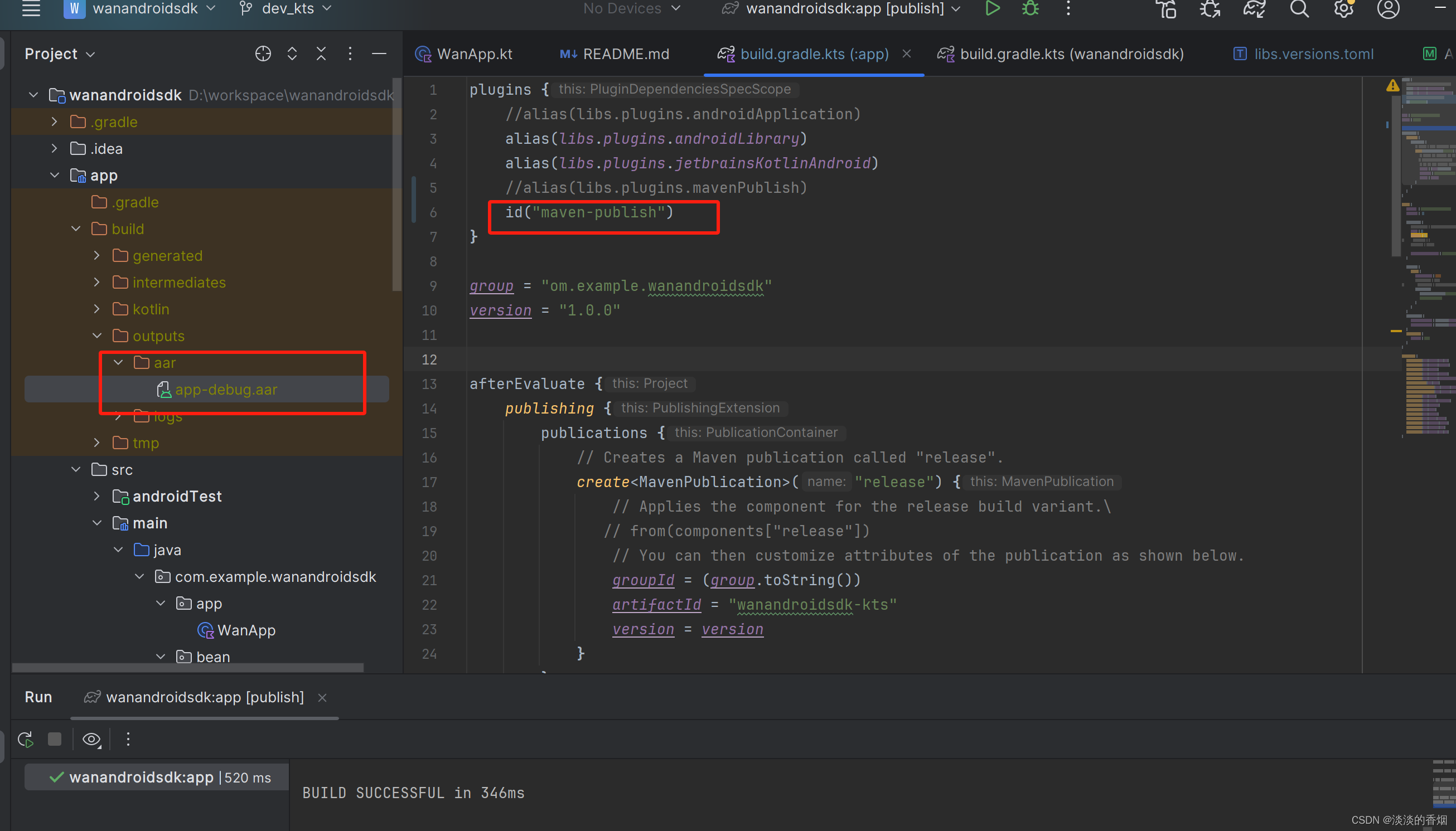Image resolution: width=1456 pixels, height=831 pixels.
Task: Click the Project panel vertical scrollbar
Action: click(x=397, y=186)
